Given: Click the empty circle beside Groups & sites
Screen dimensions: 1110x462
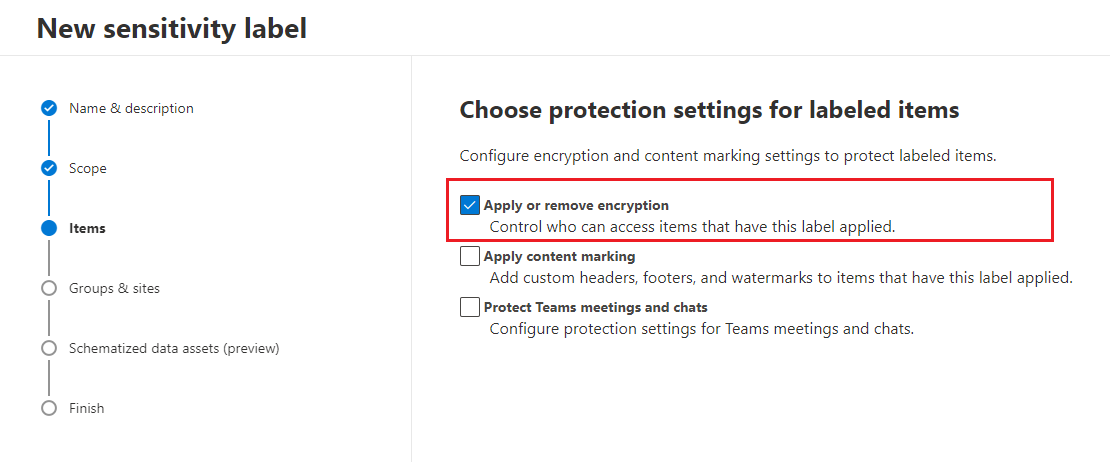Looking at the screenshot, I should click(49, 288).
